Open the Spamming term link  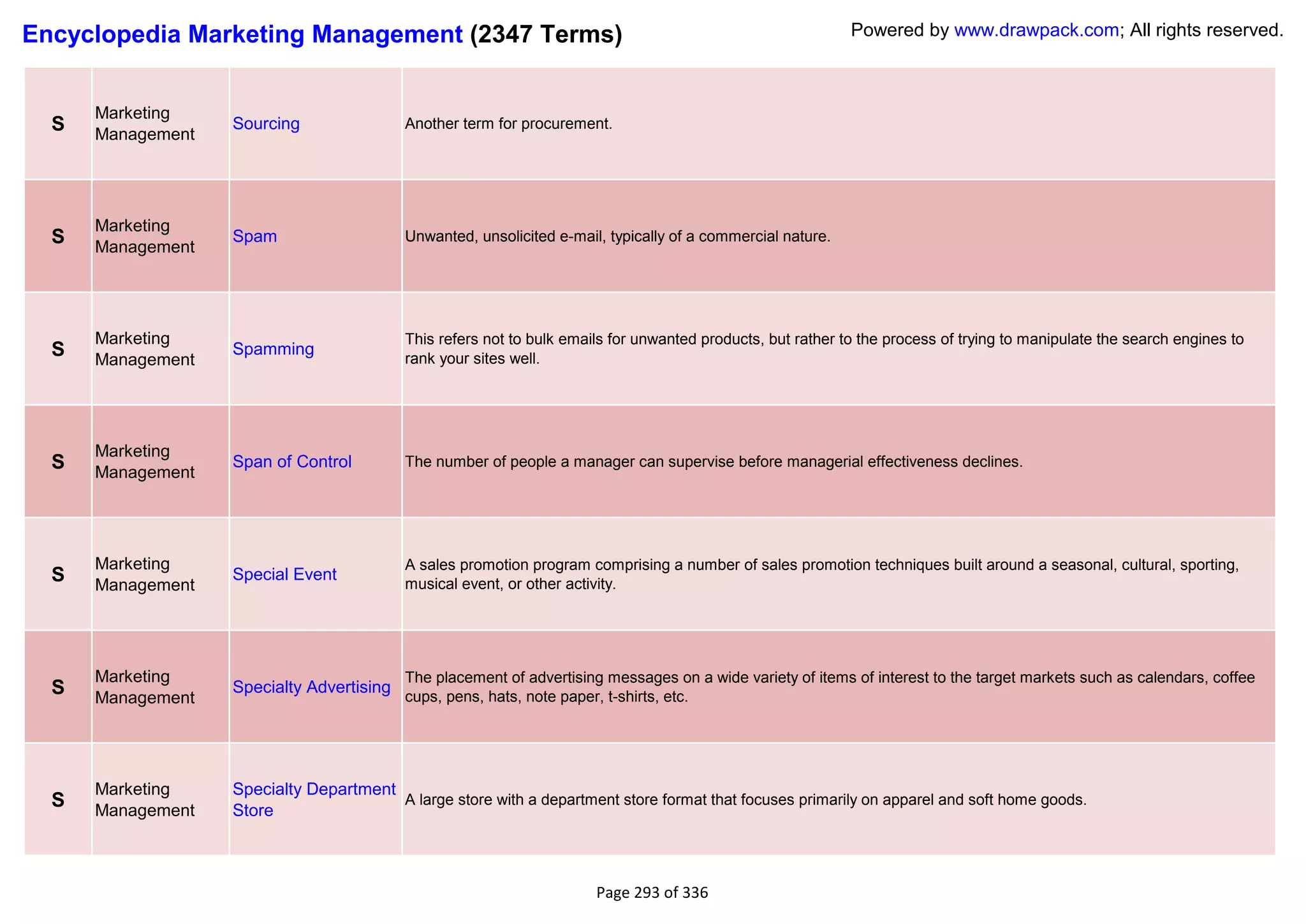coord(273,349)
